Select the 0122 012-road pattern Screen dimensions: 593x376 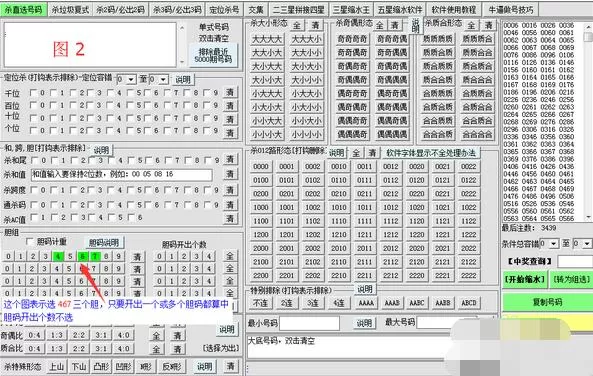(469, 180)
